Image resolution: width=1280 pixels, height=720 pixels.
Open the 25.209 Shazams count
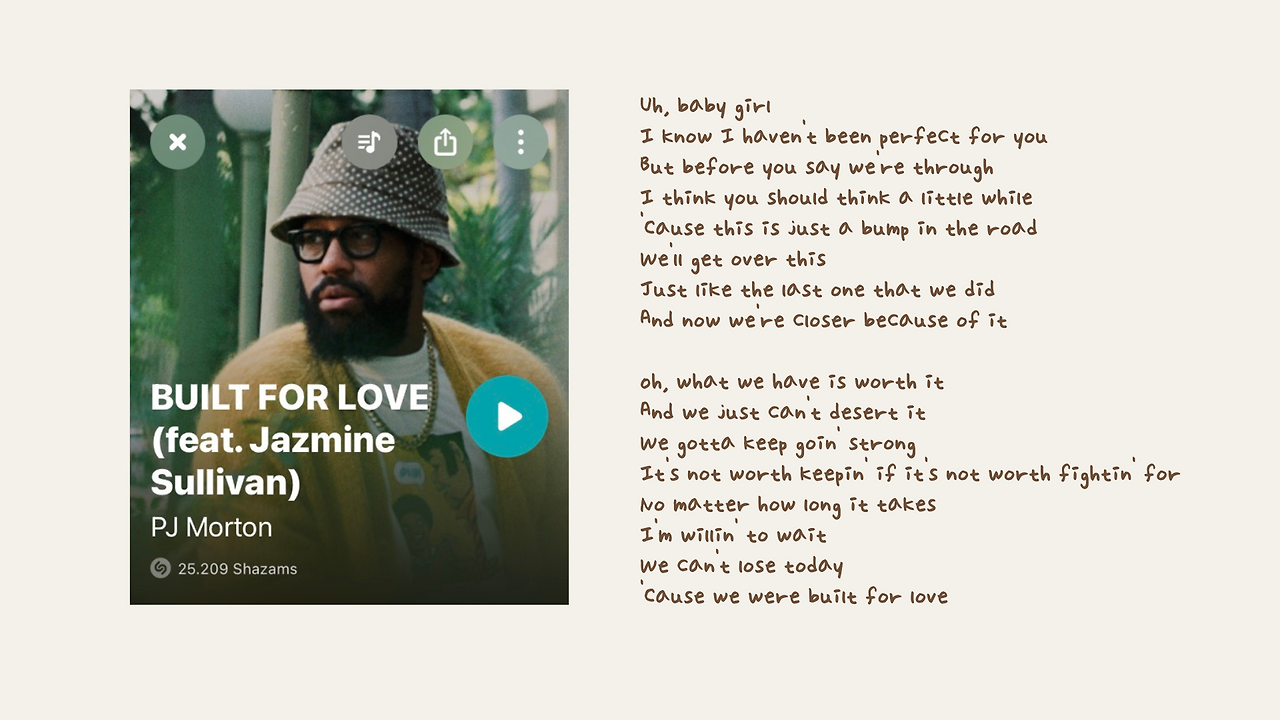point(238,569)
